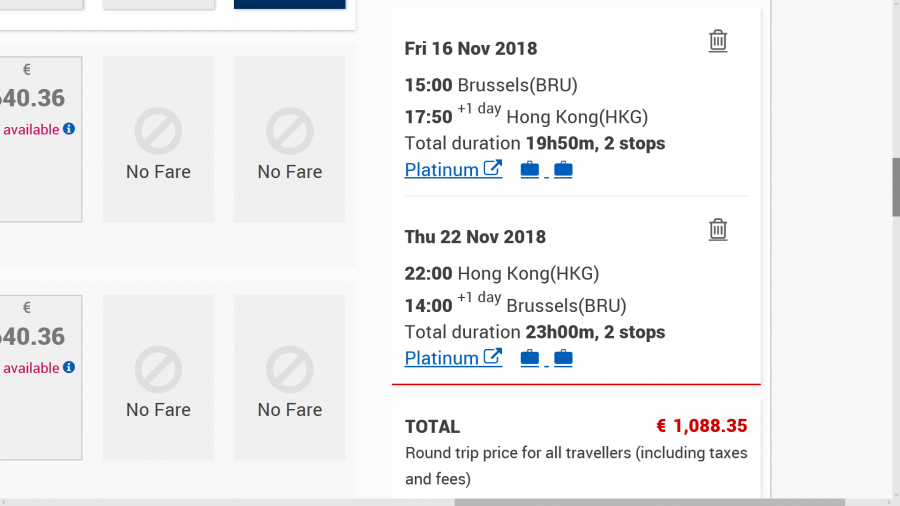Viewport: 900px width, 506px height.
Task: Click second baggage icon for Hong Kong departure
Action: pyautogui.click(x=563, y=358)
